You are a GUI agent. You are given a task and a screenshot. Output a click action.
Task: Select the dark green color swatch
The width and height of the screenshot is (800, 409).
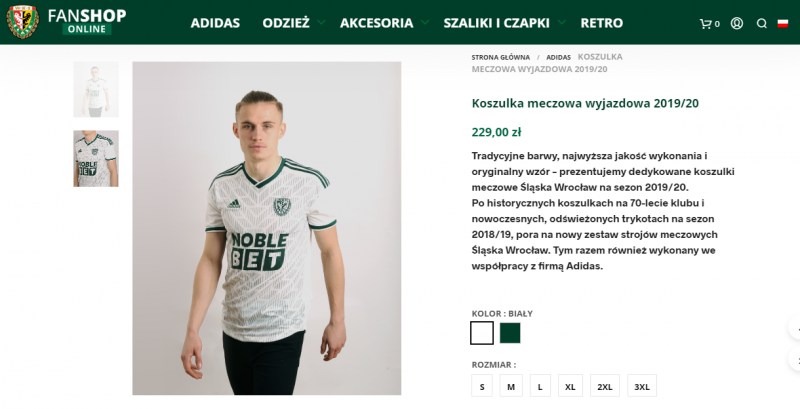click(510, 333)
